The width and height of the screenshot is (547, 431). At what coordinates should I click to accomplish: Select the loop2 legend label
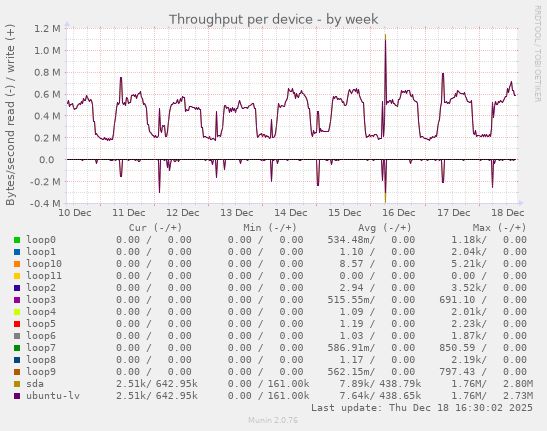click(41, 288)
